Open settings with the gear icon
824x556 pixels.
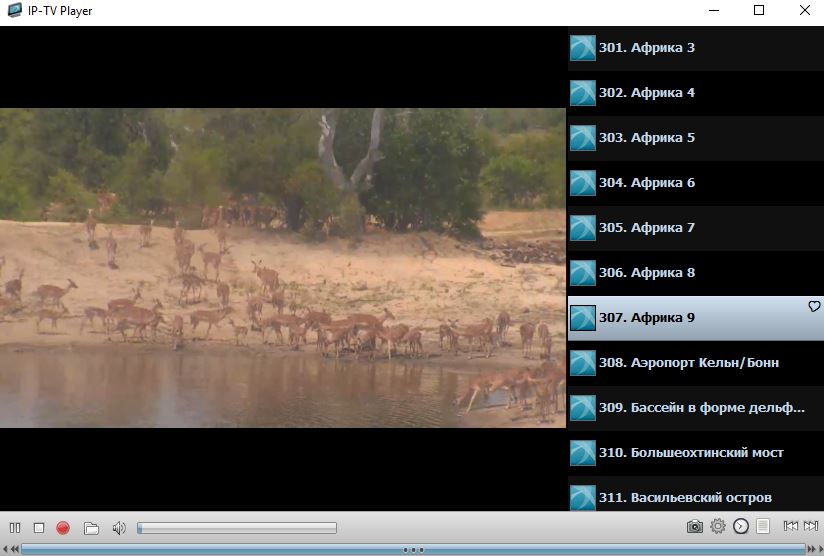click(718, 526)
